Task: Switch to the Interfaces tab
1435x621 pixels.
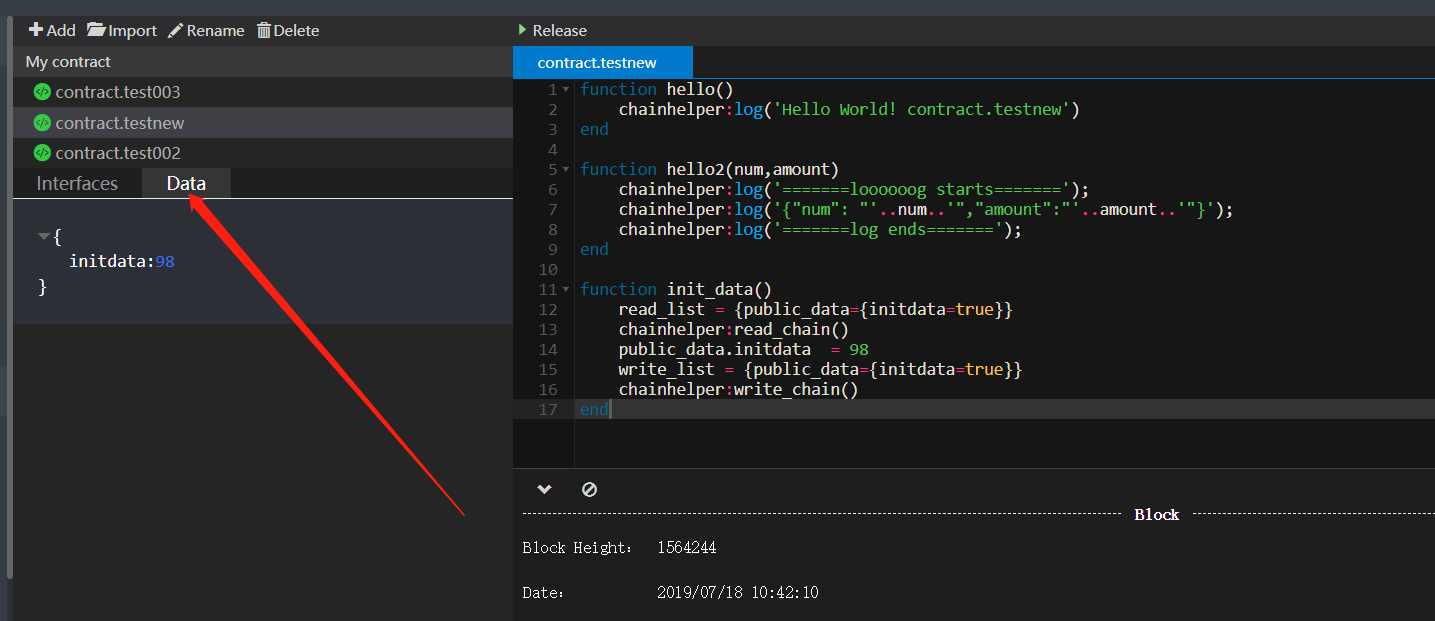Action: tap(77, 183)
